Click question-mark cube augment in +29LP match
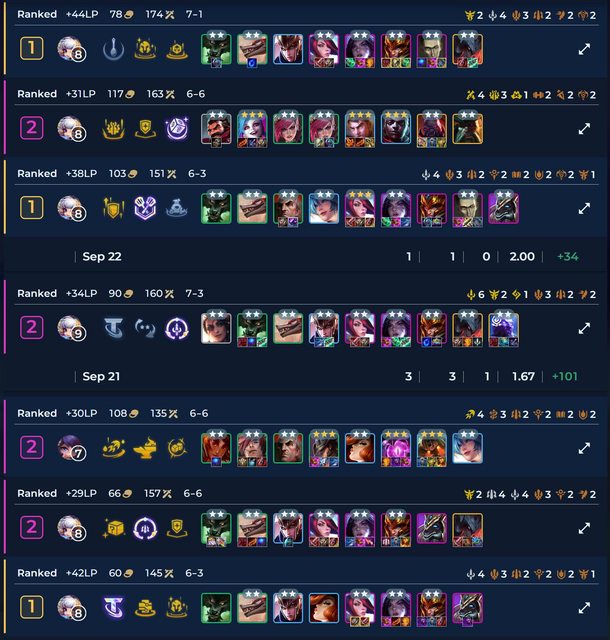This screenshot has width=610, height=640. [114, 528]
